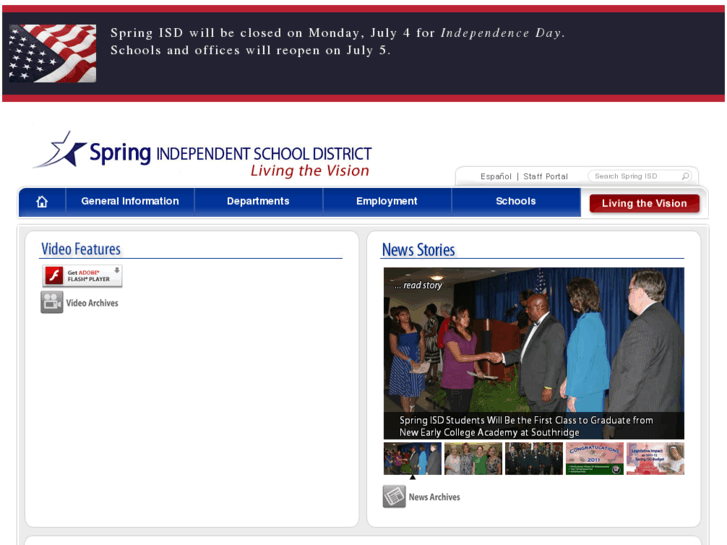Click the Video Features heading
This screenshot has width=727, height=545.
point(81,249)
